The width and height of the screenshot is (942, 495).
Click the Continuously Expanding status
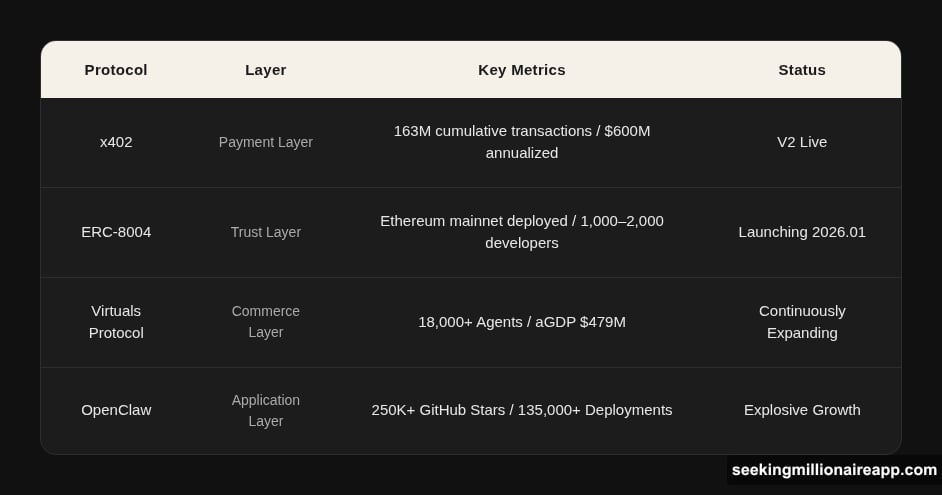[x=802, y=322]
